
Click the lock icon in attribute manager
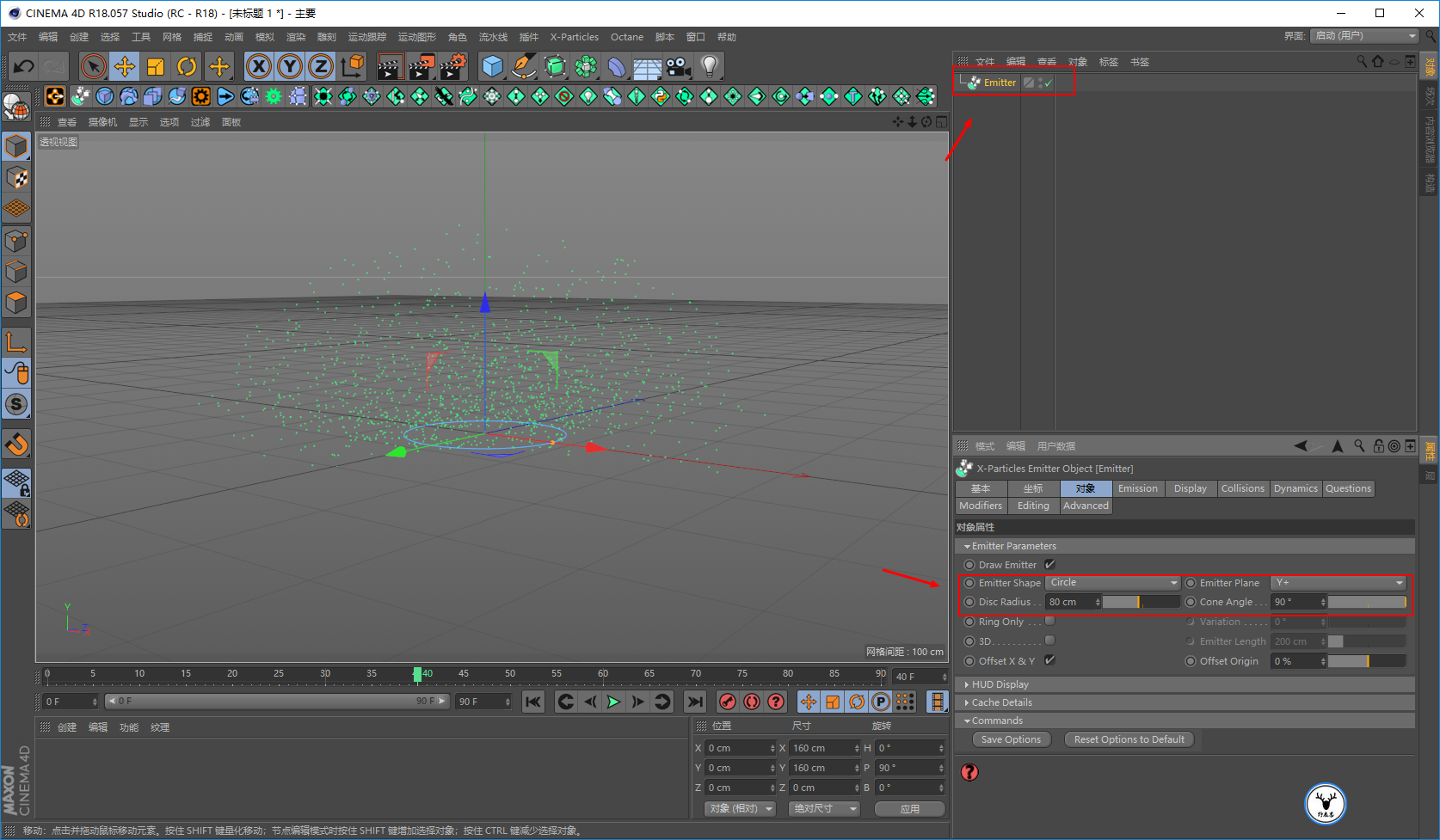coord(1379,445)
